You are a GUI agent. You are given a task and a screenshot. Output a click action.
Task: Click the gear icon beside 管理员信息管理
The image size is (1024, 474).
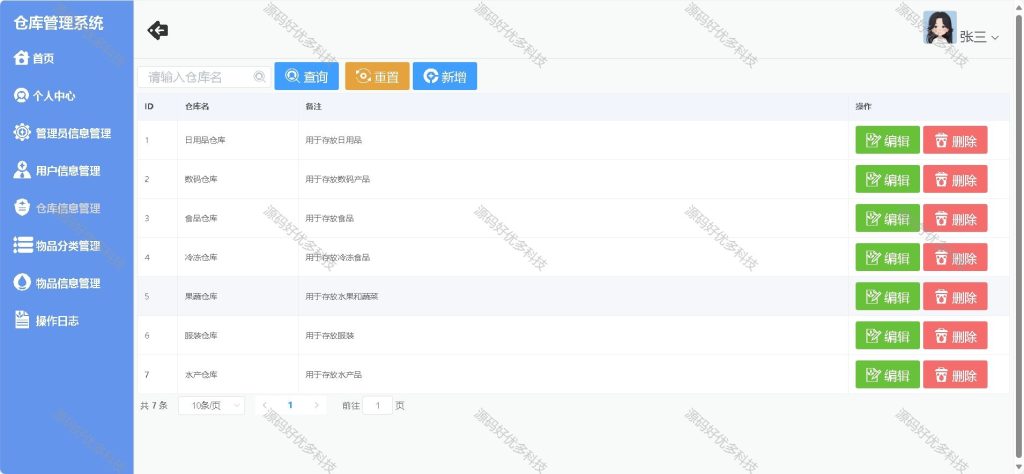click(x=22, y=132)
